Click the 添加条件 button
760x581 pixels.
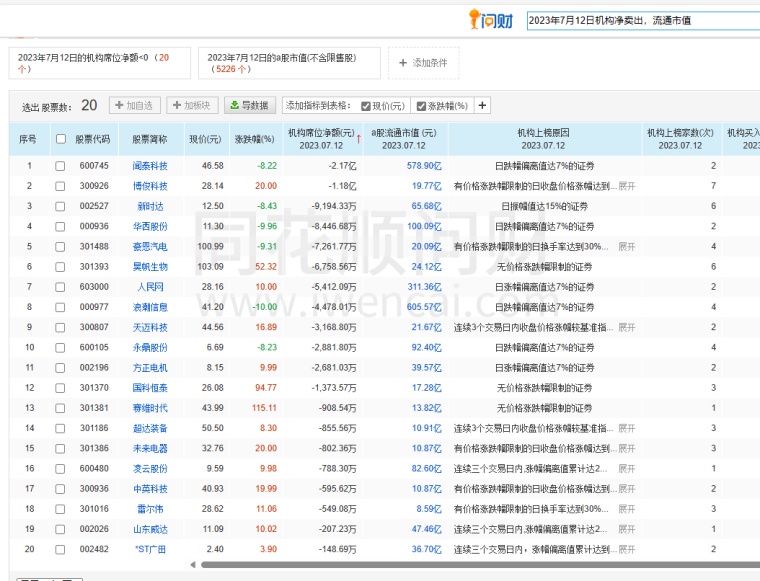424,63
